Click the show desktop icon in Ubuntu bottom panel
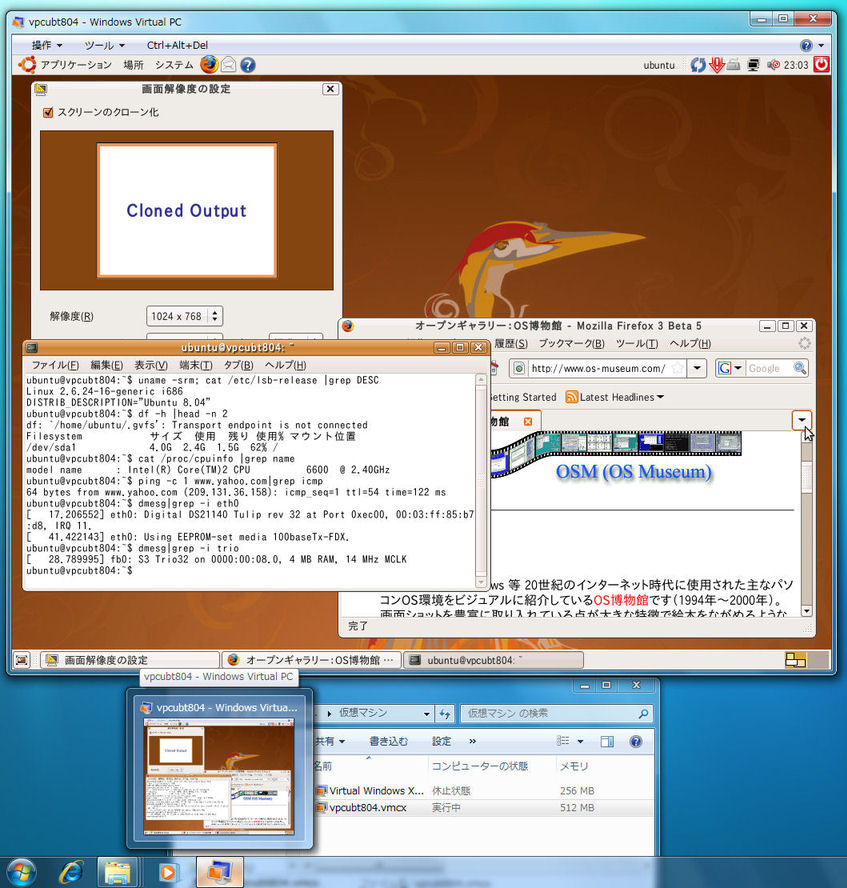This screenshot has height=888, width=847. tap(22, 660)
